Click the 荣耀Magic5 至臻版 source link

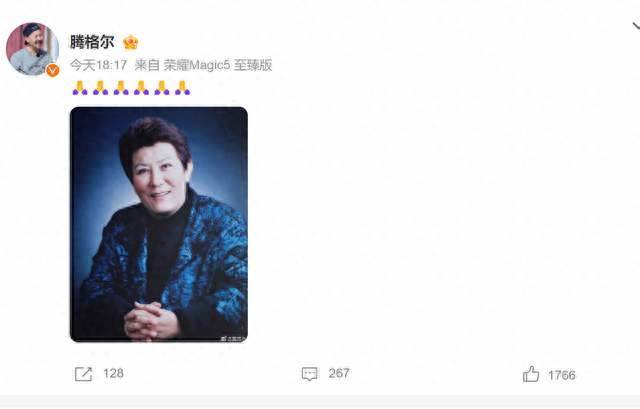(218, 65)
